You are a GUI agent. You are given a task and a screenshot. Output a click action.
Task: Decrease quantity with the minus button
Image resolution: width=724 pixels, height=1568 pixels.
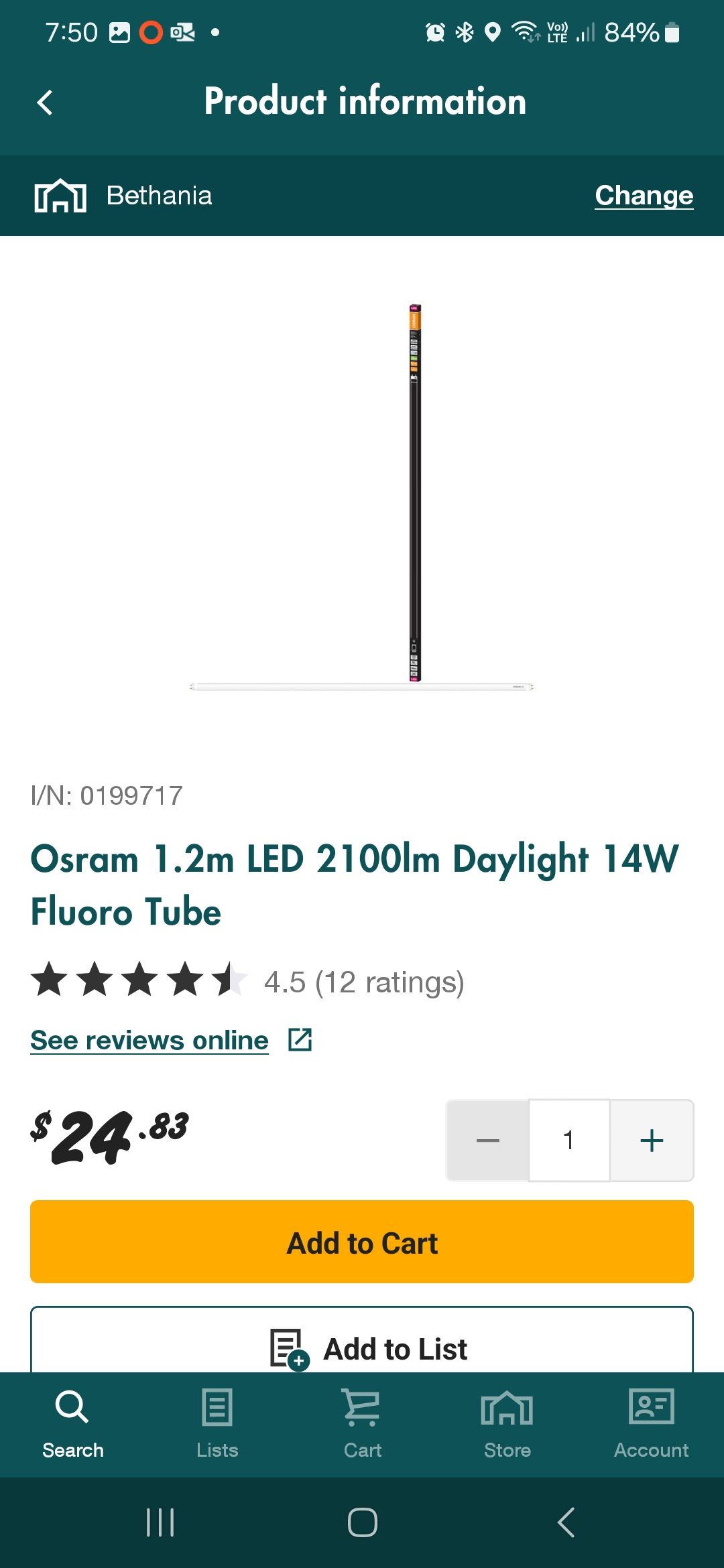pyautogui.click(x=488, y=1140)
